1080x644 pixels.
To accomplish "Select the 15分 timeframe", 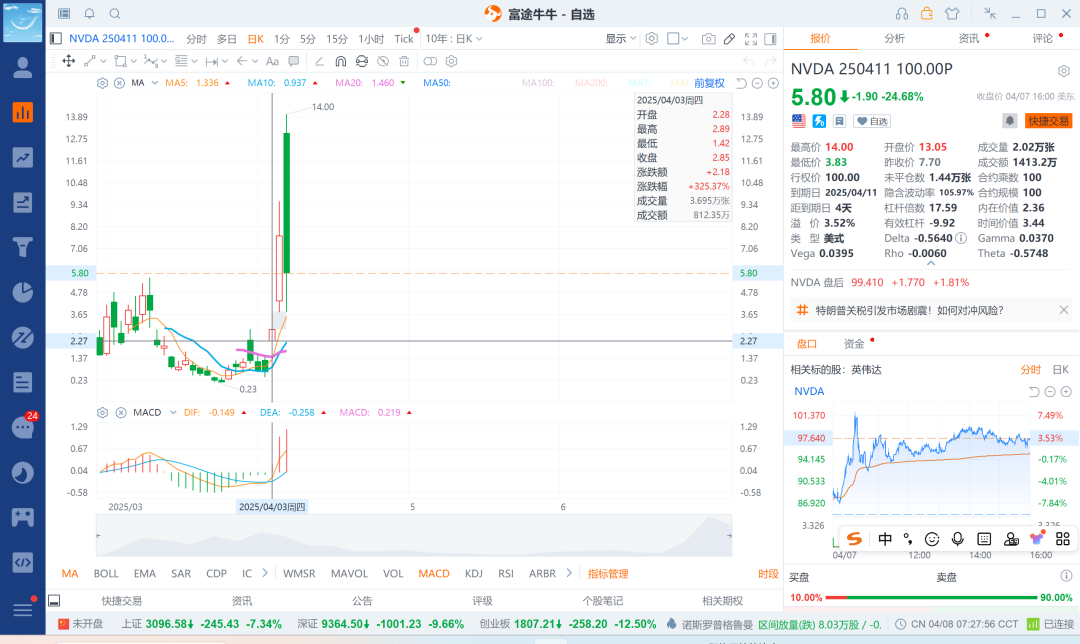I will 337,39.
